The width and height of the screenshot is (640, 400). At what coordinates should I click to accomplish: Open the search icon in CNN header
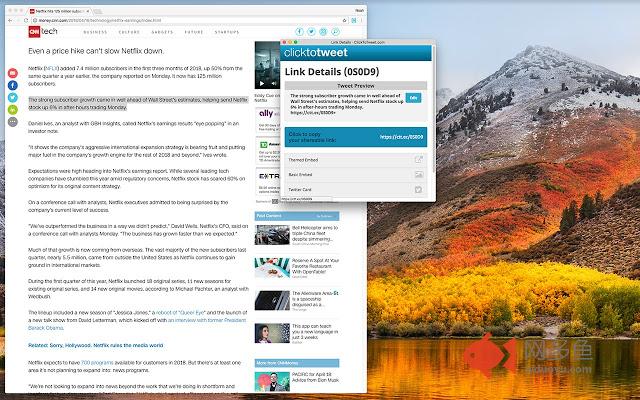tap(336, 31)
